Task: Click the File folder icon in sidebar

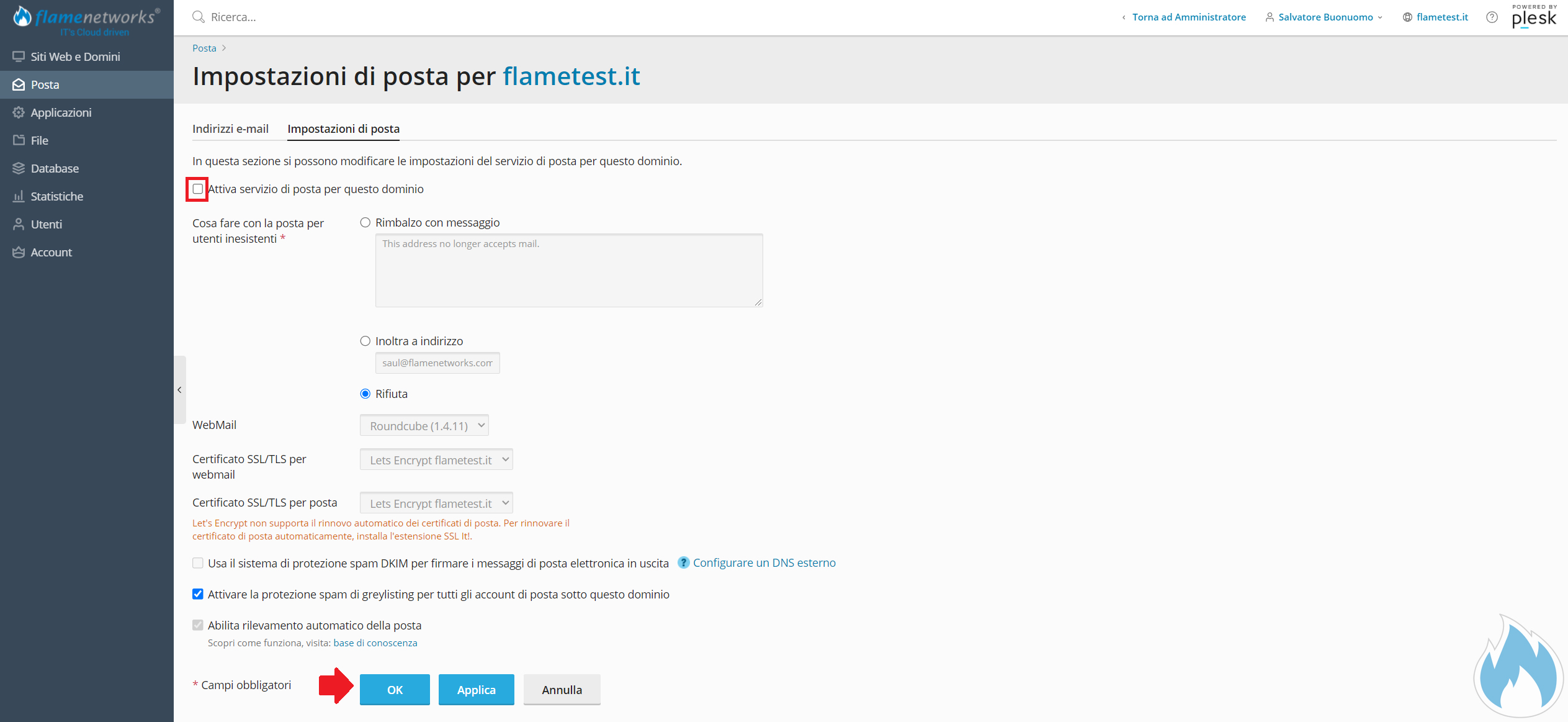Action: tap(19, 140)
